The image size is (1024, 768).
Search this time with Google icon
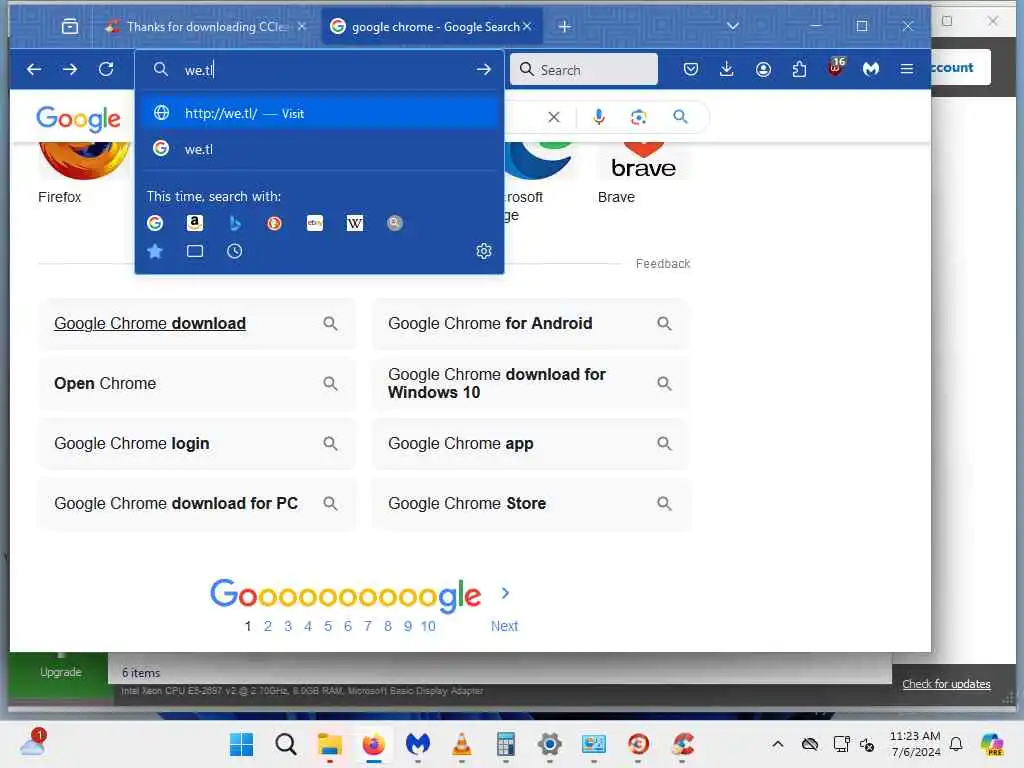coord(155,223)
